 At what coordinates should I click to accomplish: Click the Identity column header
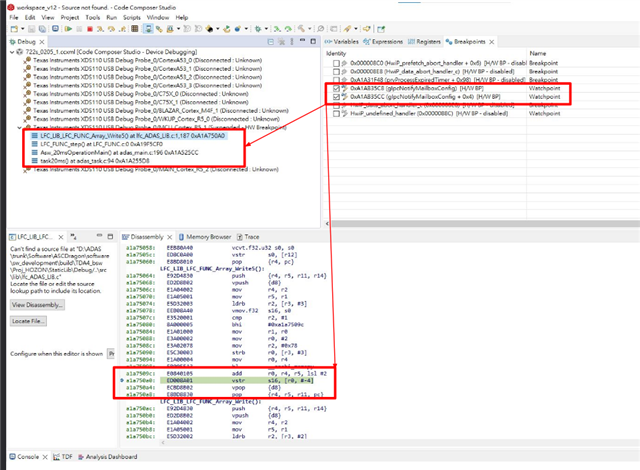coord(336,53)
